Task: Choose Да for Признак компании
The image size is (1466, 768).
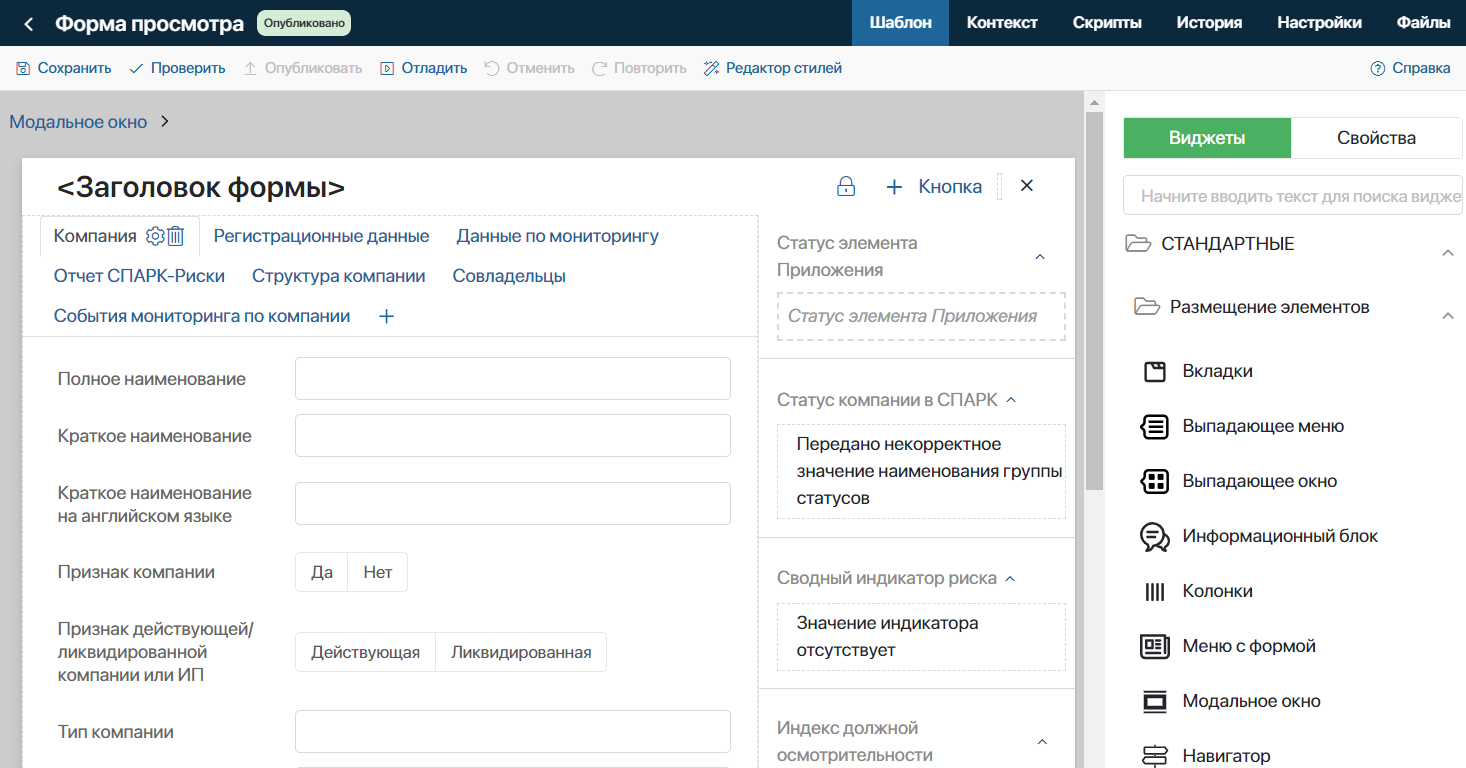Action: tap(322, 573)
